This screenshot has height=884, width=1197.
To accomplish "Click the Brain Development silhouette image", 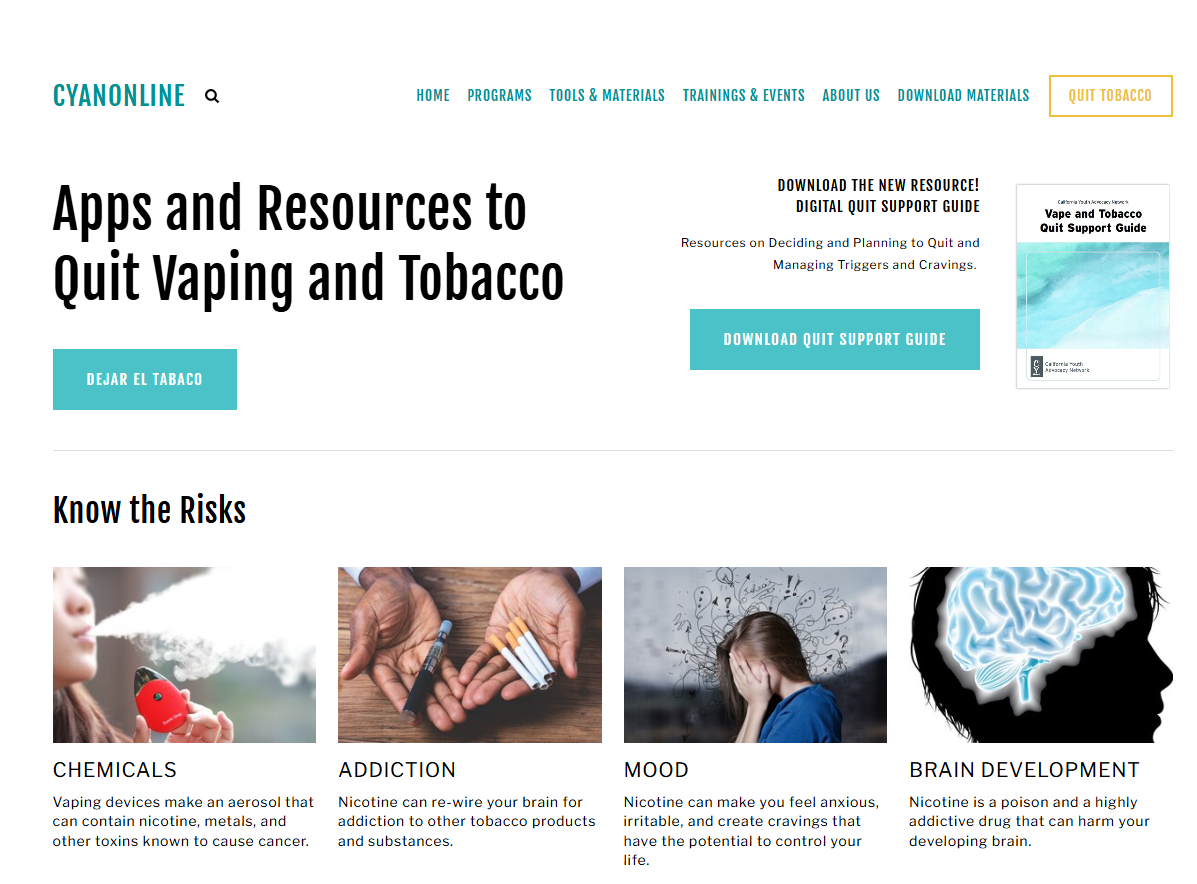I will 1041,655.
